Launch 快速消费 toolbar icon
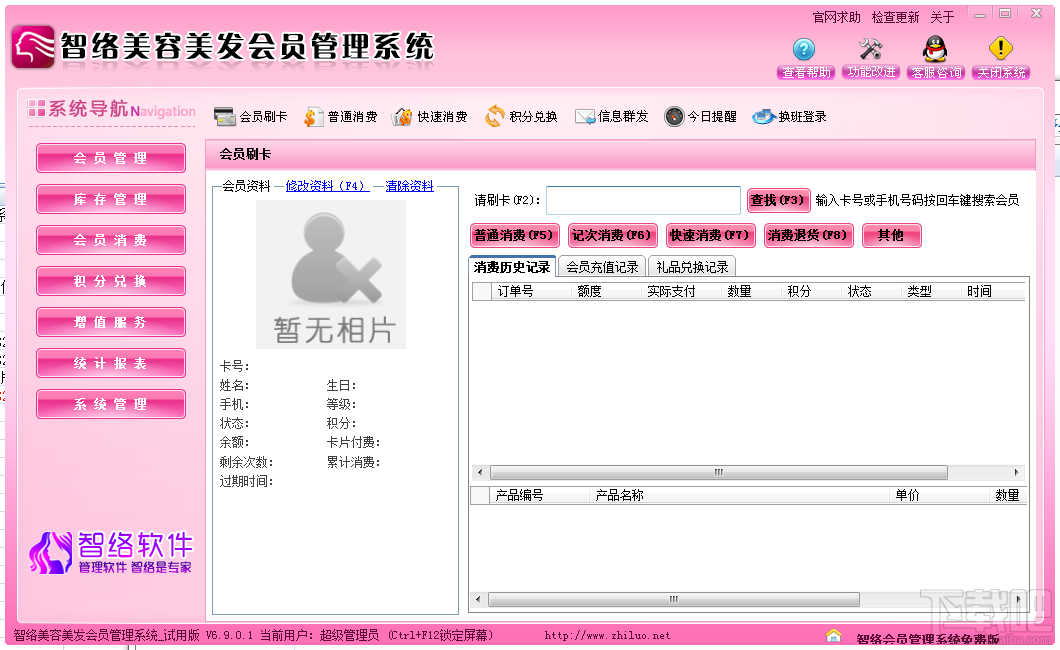The width and height of the screenshot is (1060, 650). (x=402, y=117)
